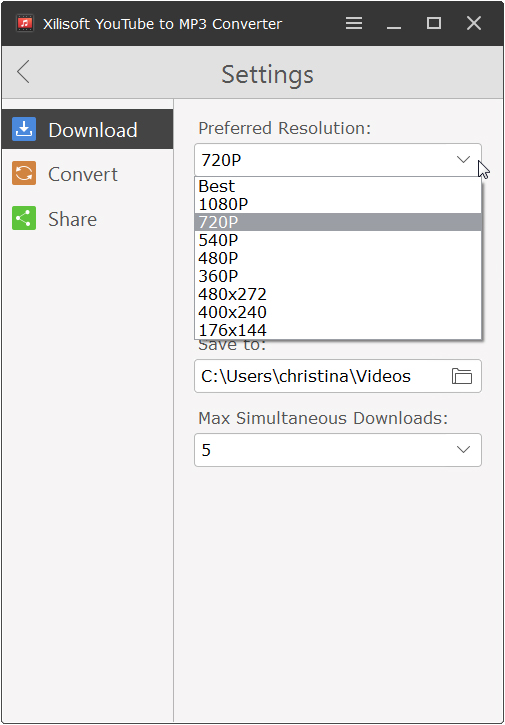
Task: Select 1080P resolution option
Action: pyautogui.click(x=338, y=204)
